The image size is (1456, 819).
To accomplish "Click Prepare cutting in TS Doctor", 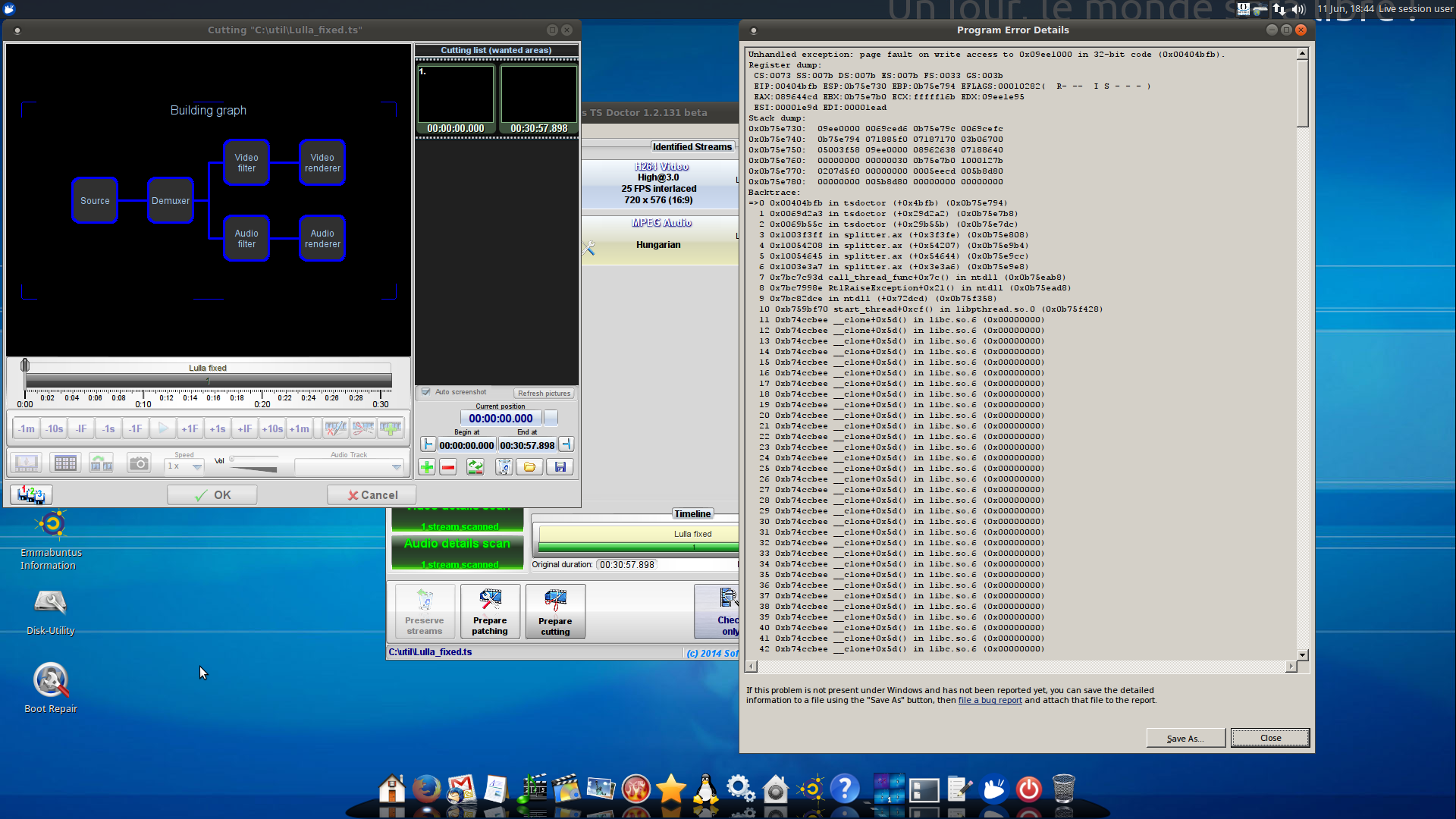I will 555,611.
